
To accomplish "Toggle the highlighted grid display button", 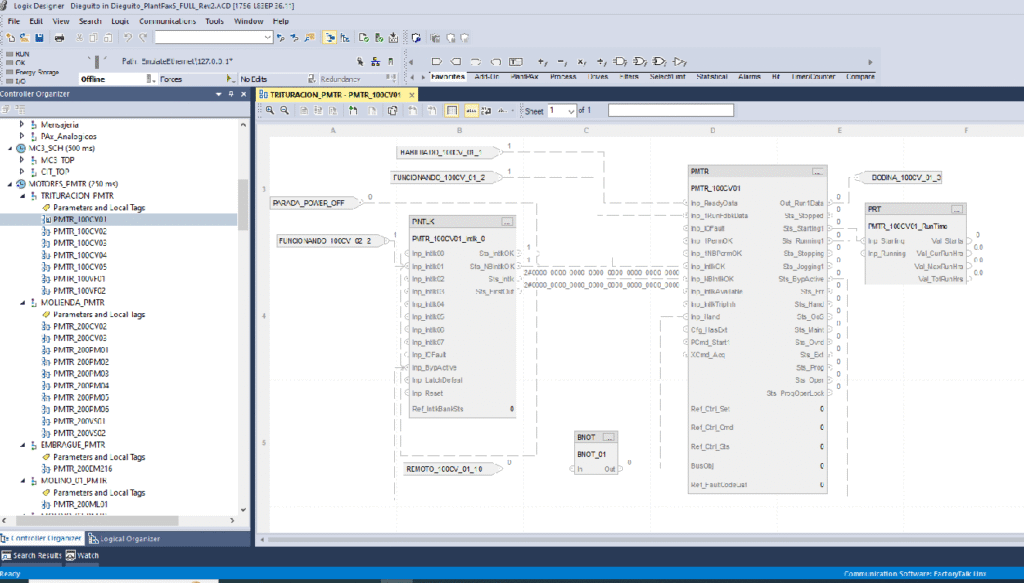I will click(x=452, y=111).
